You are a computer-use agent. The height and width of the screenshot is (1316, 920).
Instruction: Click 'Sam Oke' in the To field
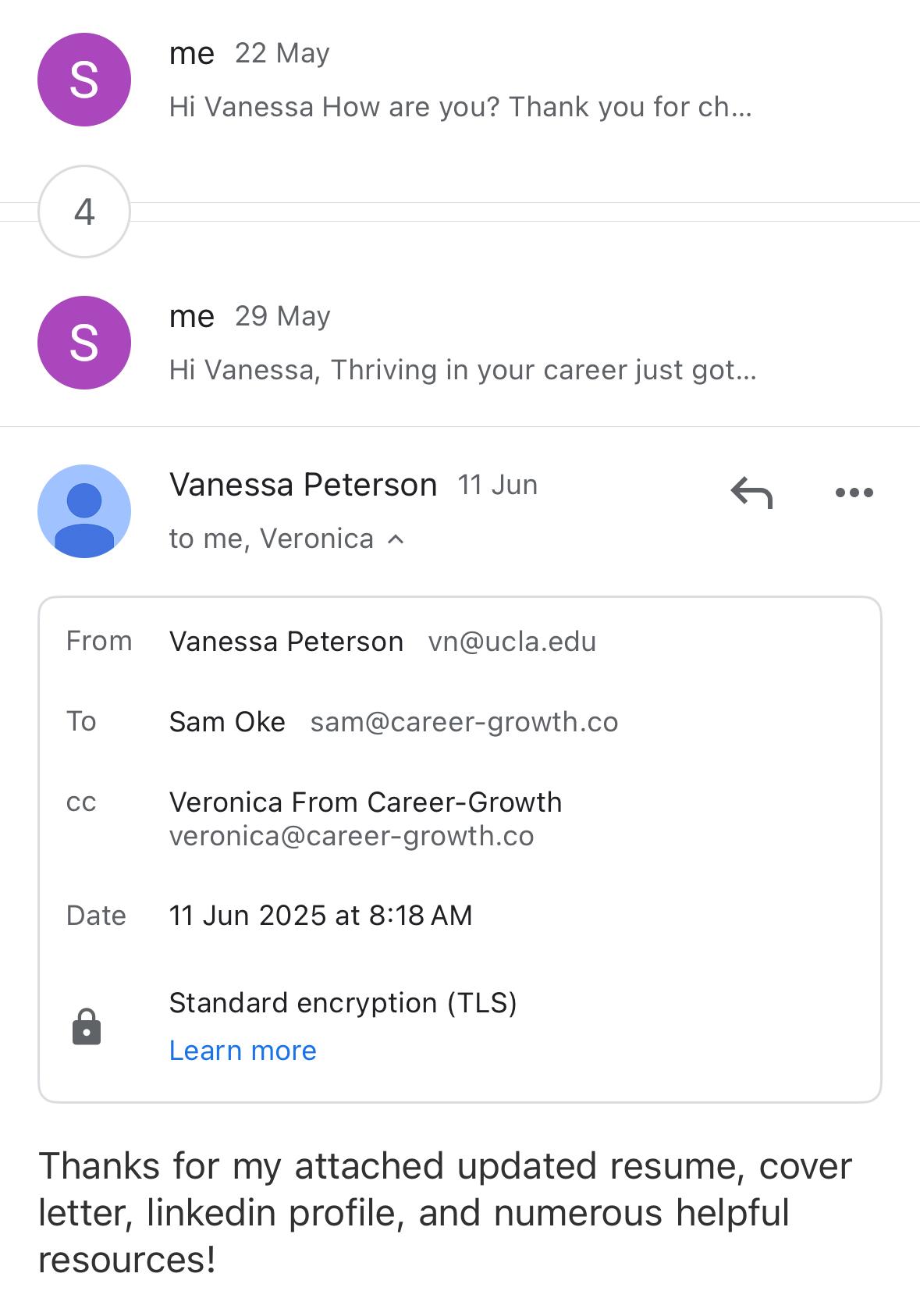[x=227, y=722]
